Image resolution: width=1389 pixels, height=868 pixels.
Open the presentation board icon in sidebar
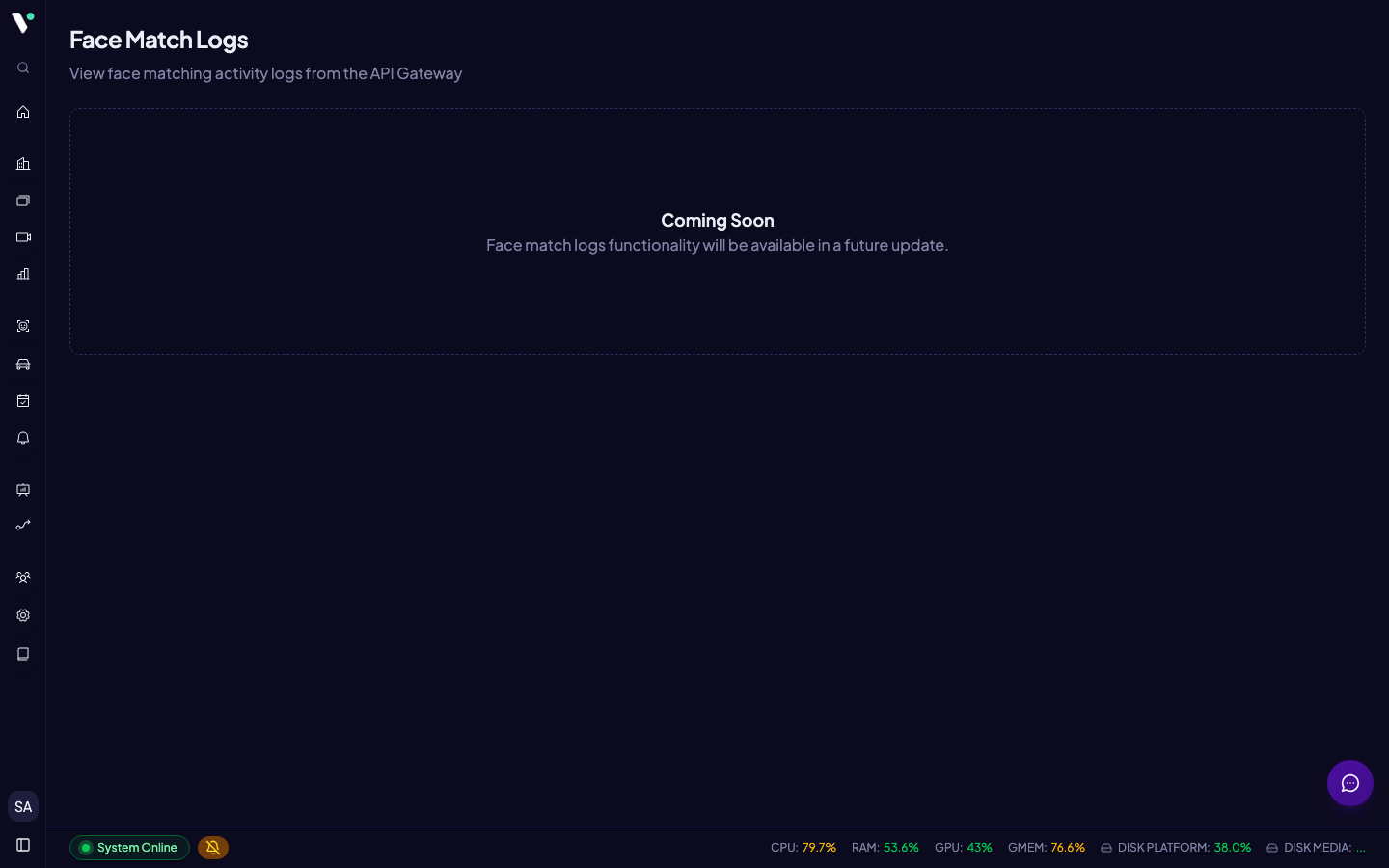coord(23,490)
